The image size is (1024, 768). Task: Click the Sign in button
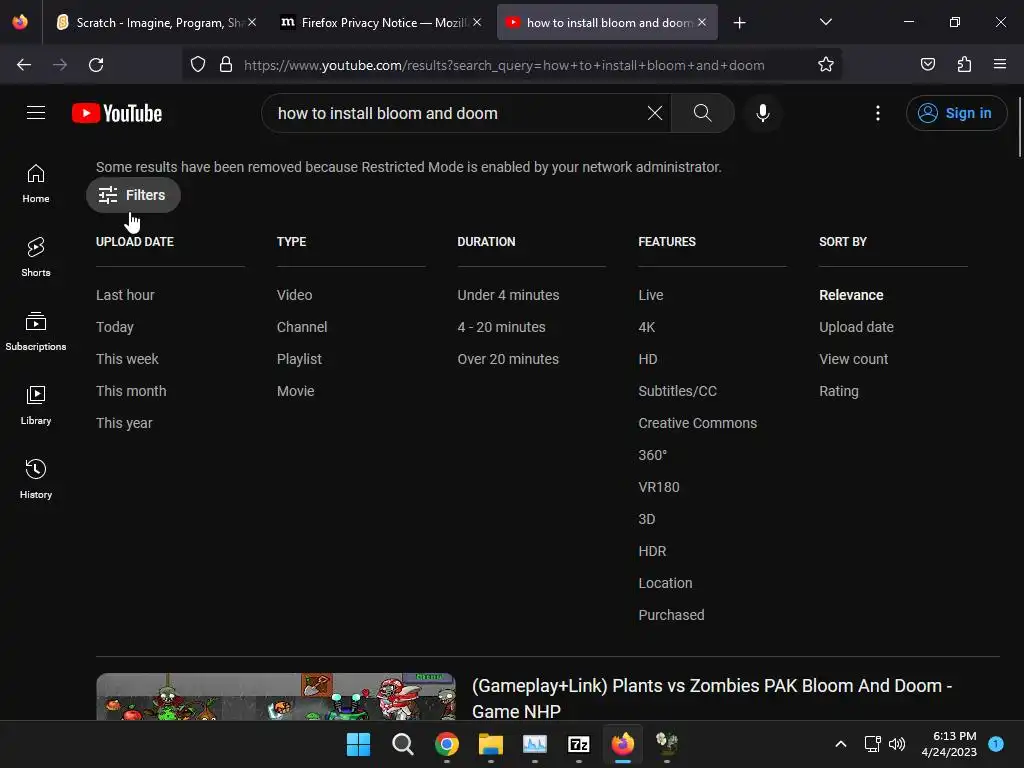[x=956, y=113]
